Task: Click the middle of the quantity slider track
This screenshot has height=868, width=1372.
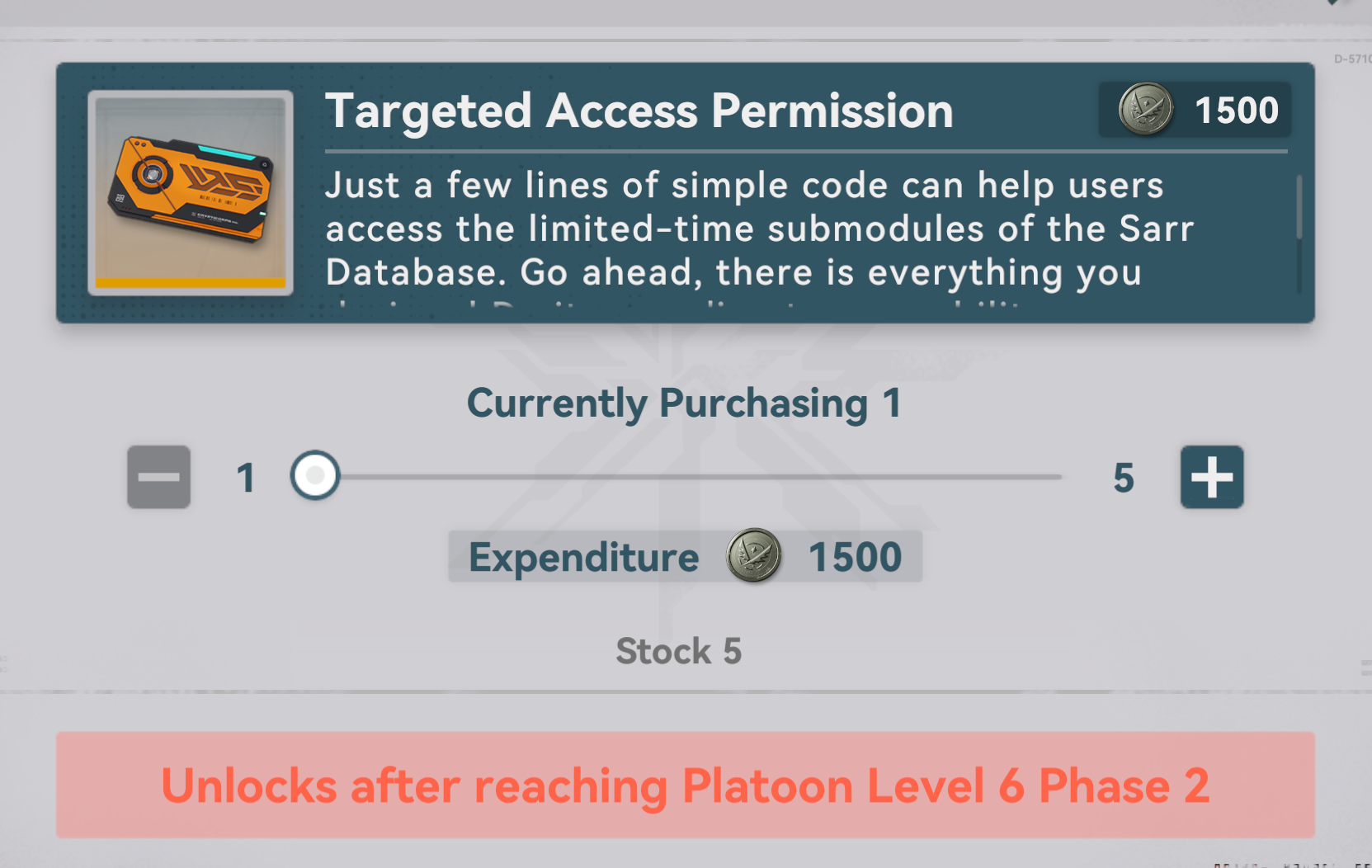Action: point(689,477)
